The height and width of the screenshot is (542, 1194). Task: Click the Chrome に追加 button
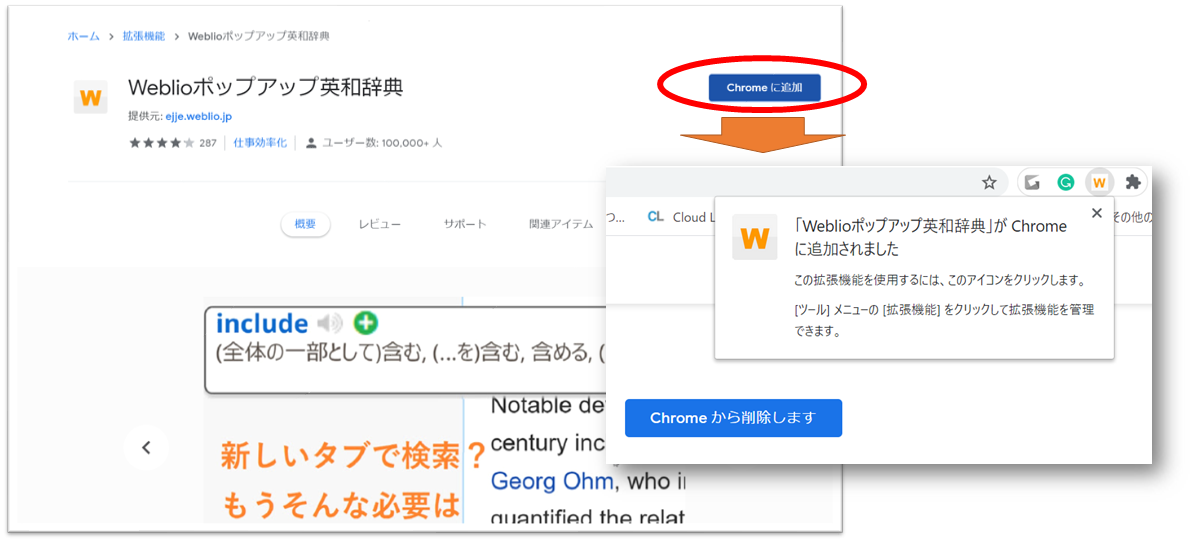(x=765, y=88)
